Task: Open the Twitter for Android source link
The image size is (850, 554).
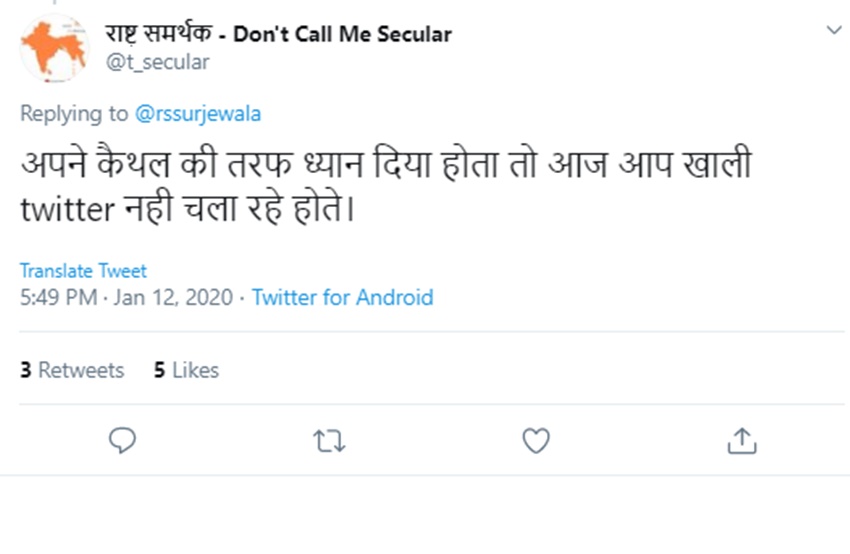Action: click(x=342, y=297)
